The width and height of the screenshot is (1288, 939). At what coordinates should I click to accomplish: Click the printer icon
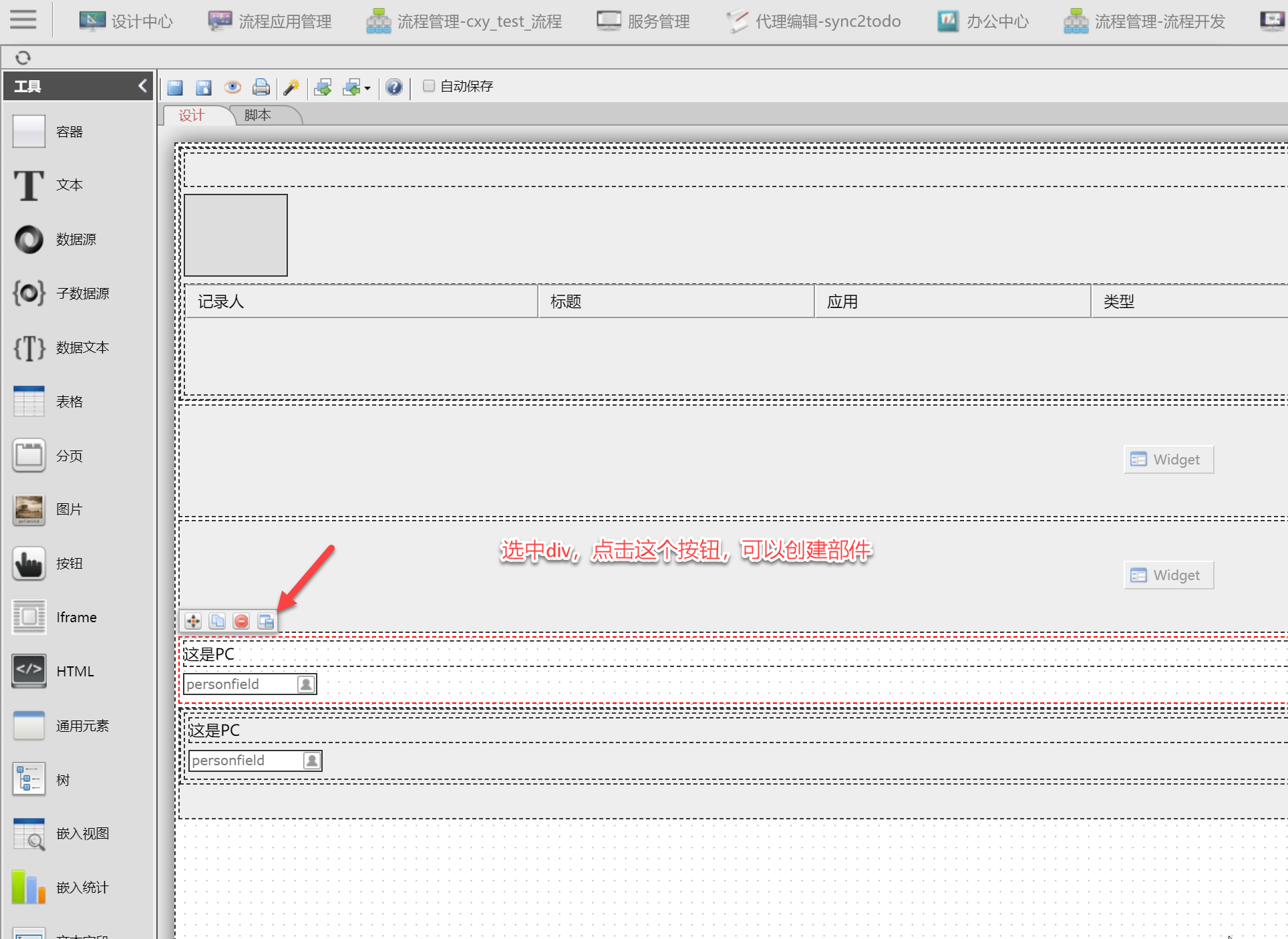[261, 87]
